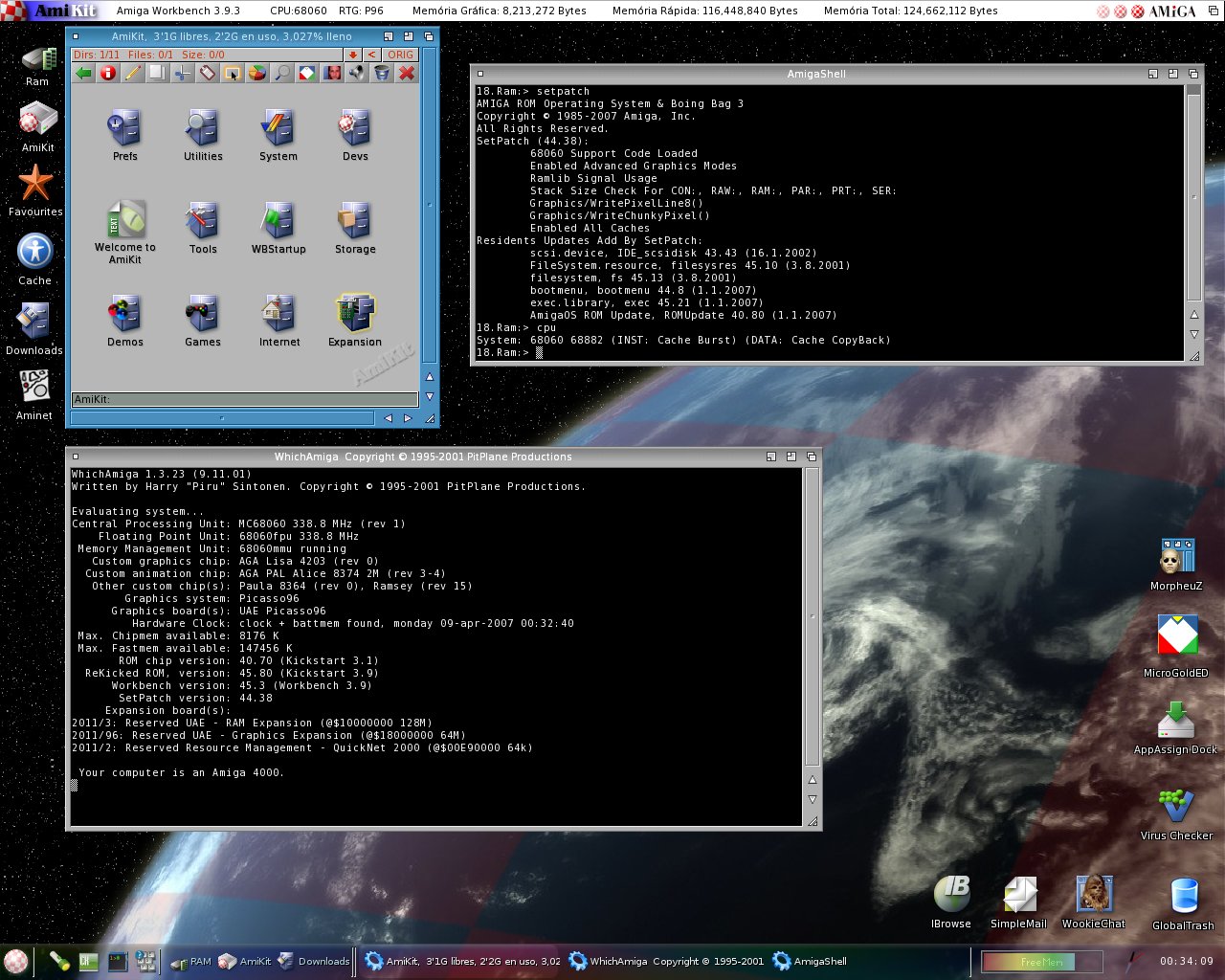Click the flashlight icon in the taskbar

click(x=60, y=961)
